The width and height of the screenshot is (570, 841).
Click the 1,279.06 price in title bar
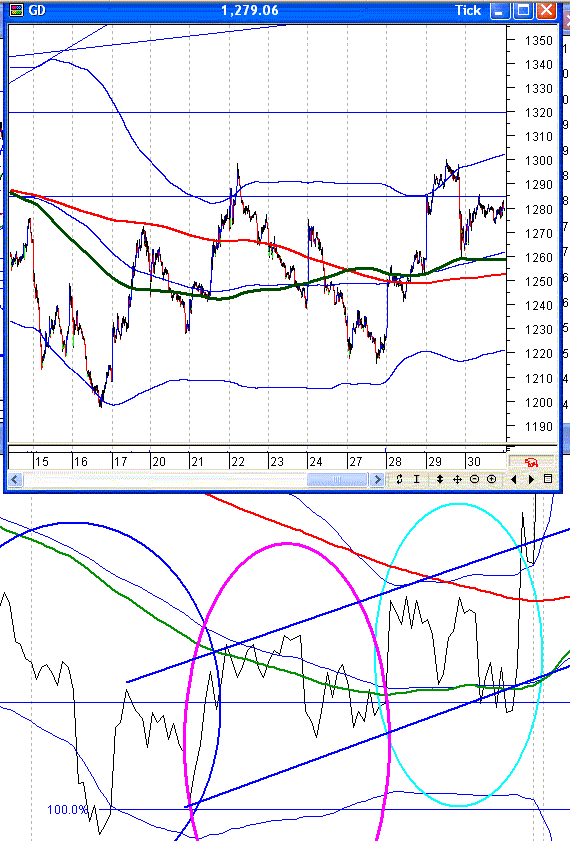250,10
